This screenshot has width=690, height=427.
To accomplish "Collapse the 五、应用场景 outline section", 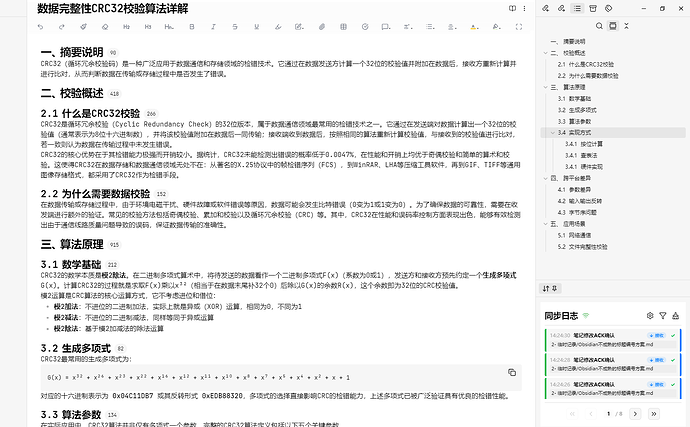I will click(546, 224).
